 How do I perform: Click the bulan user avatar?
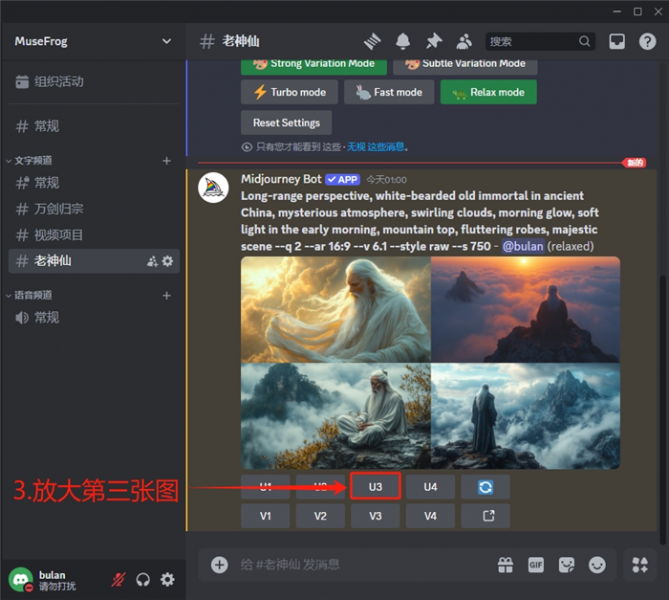(21, 580)
